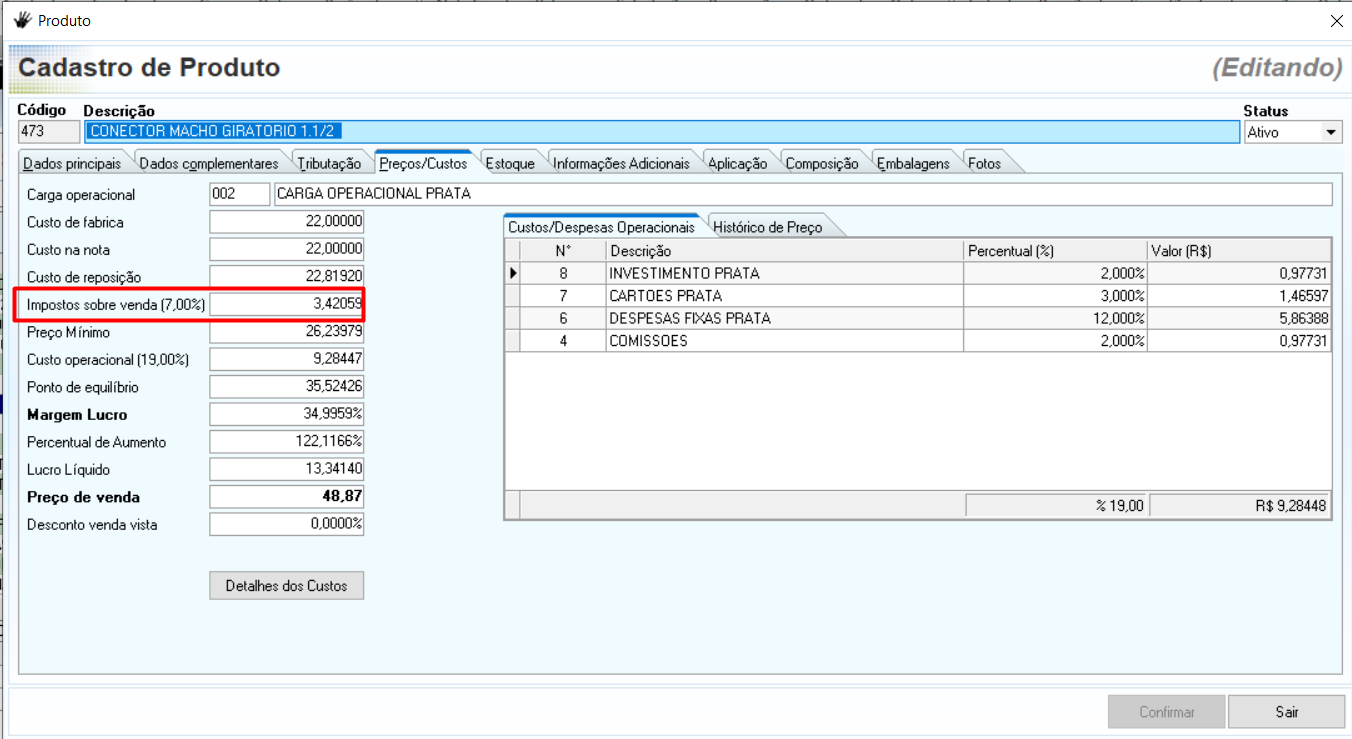The width and height of the screenshot is (1352, 739).
Task: Click the Detalhes dos Custos button
Action: click(286, 586)
